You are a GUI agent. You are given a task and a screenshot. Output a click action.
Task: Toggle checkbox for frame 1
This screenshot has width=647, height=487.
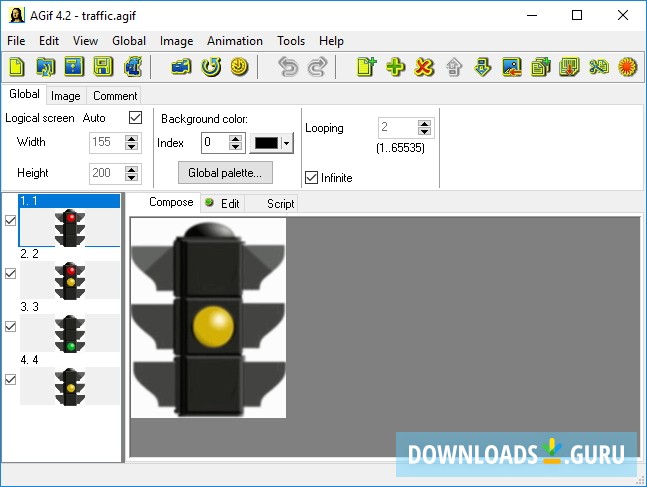click(x=11, y=220)
